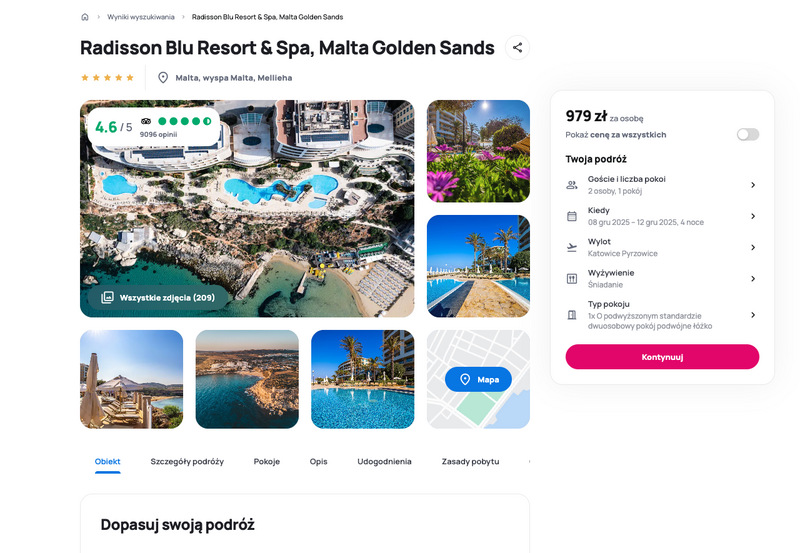Image resolution: width=800 pixels, height=553 pixels.
Task: Open the purple flowers photo thumbnail
Action: pos(478,151)
